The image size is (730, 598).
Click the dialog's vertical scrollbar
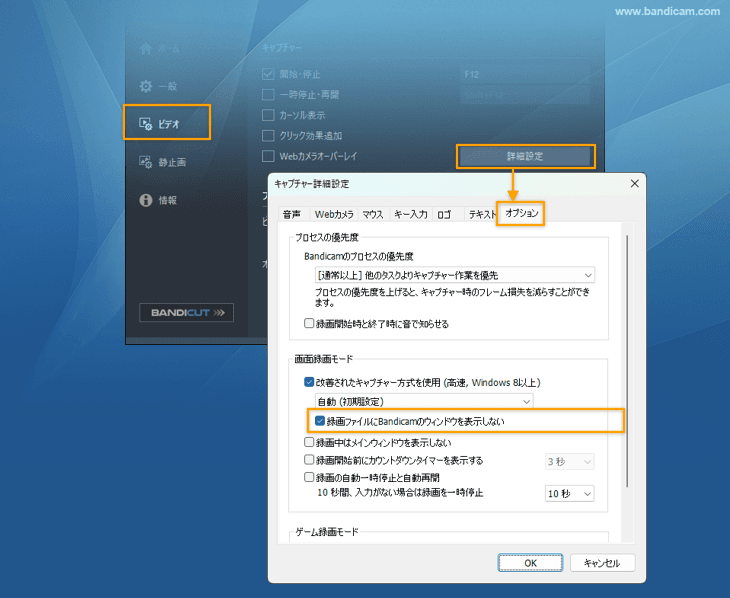click(x=628, y=361)
